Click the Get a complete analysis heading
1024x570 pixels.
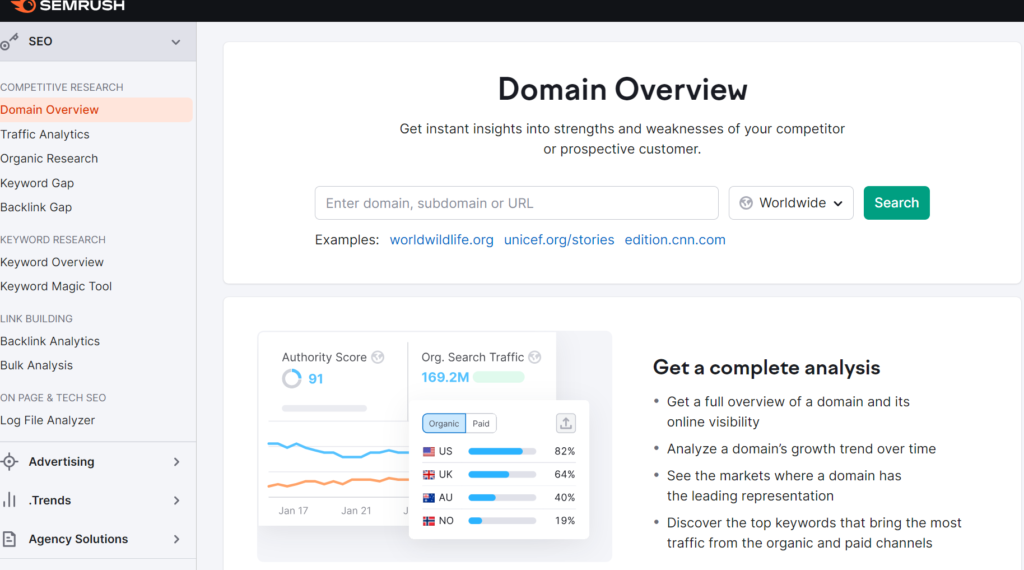(x=766, y=368)
